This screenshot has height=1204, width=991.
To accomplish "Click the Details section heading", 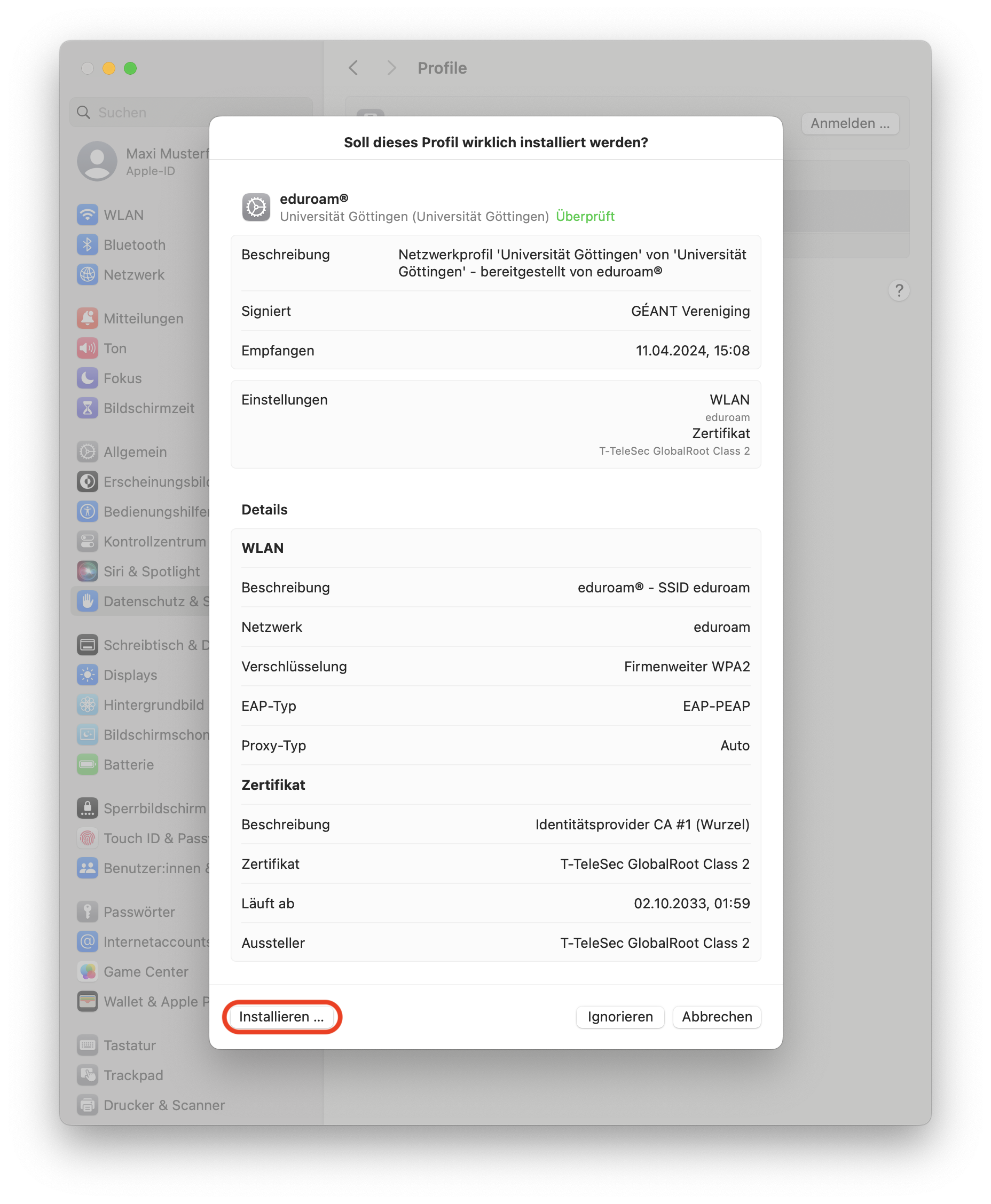I will [x=264, y=509].
